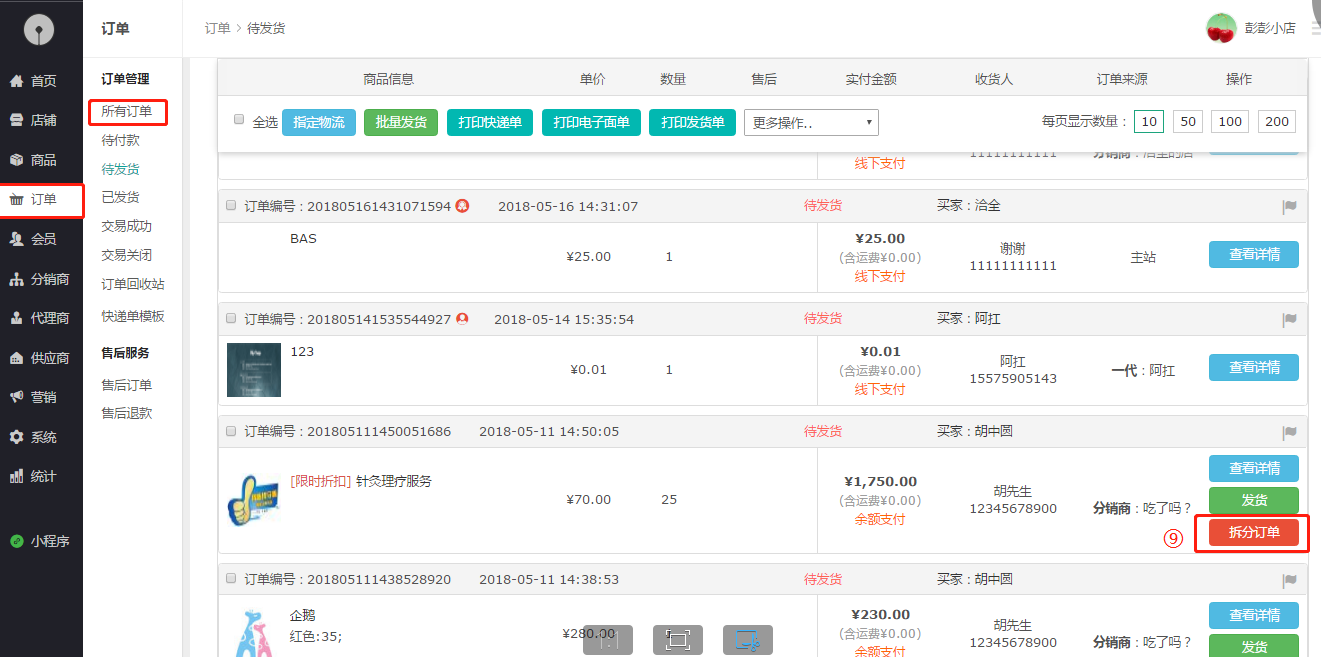The width and height of the screenshot is (1321, 657).
Task: Click the 批量发货 batch ship button
Action: [401, 122]
